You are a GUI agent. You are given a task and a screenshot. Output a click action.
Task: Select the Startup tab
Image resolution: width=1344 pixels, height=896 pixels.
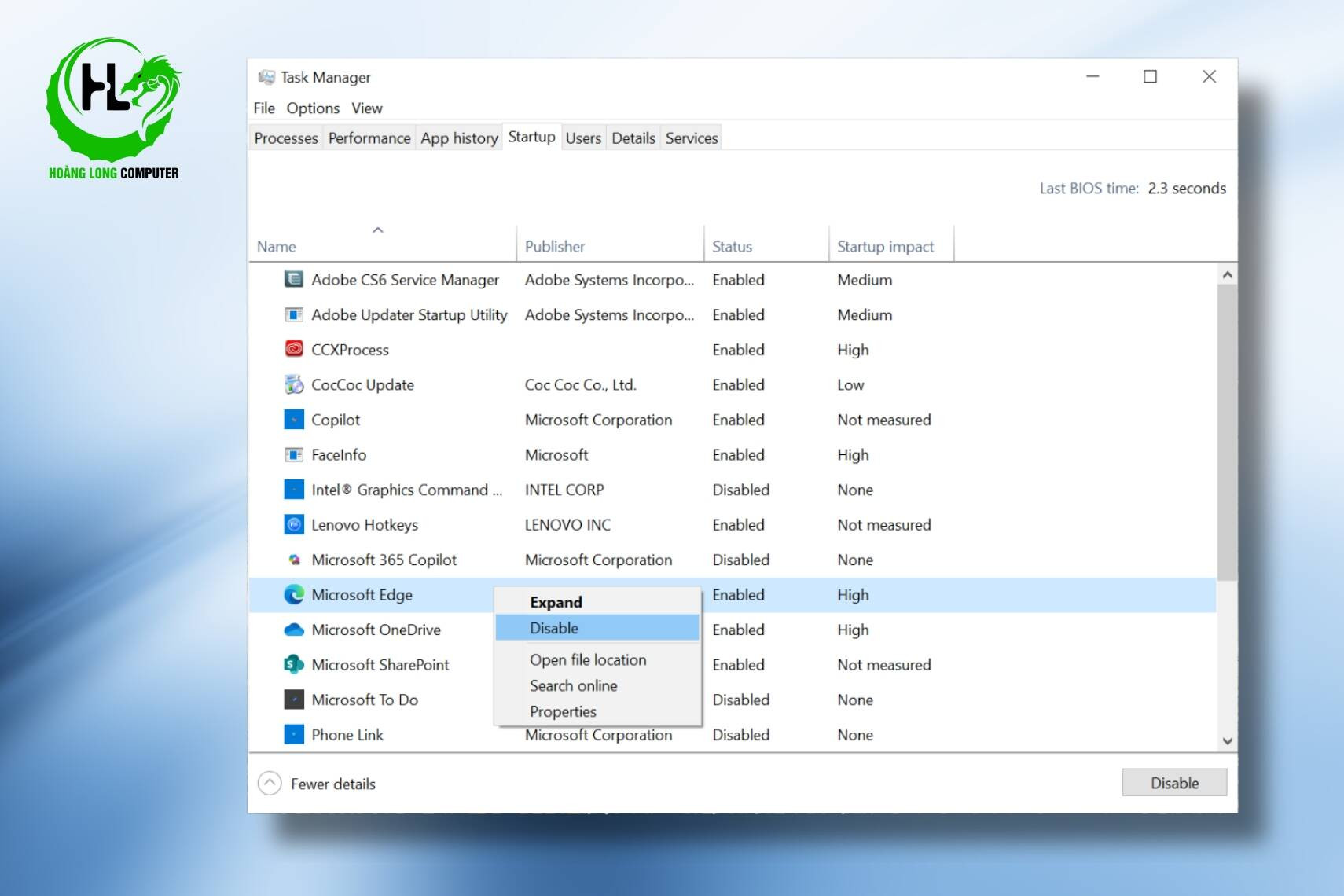click(532, 137)
